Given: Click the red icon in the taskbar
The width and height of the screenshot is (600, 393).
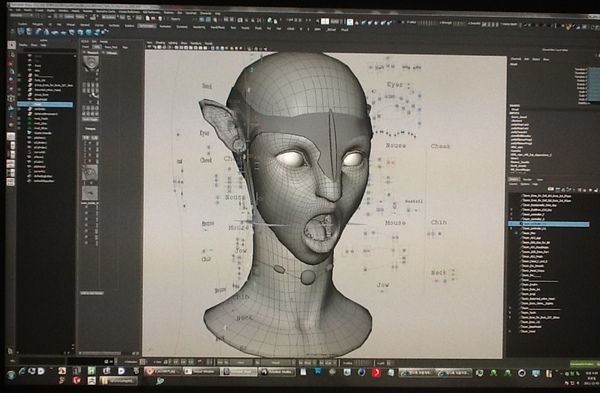Looking at the screenshot, I should tap(376, 372).
